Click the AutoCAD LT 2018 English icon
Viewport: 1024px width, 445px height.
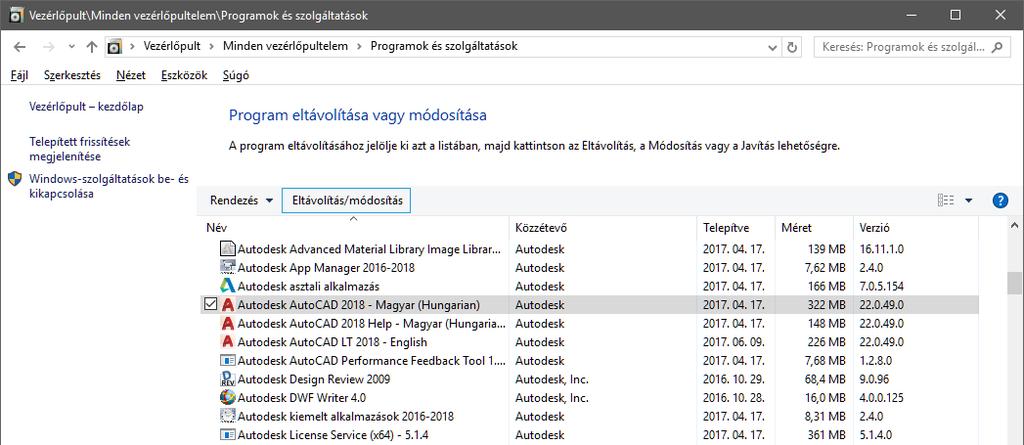227,342
